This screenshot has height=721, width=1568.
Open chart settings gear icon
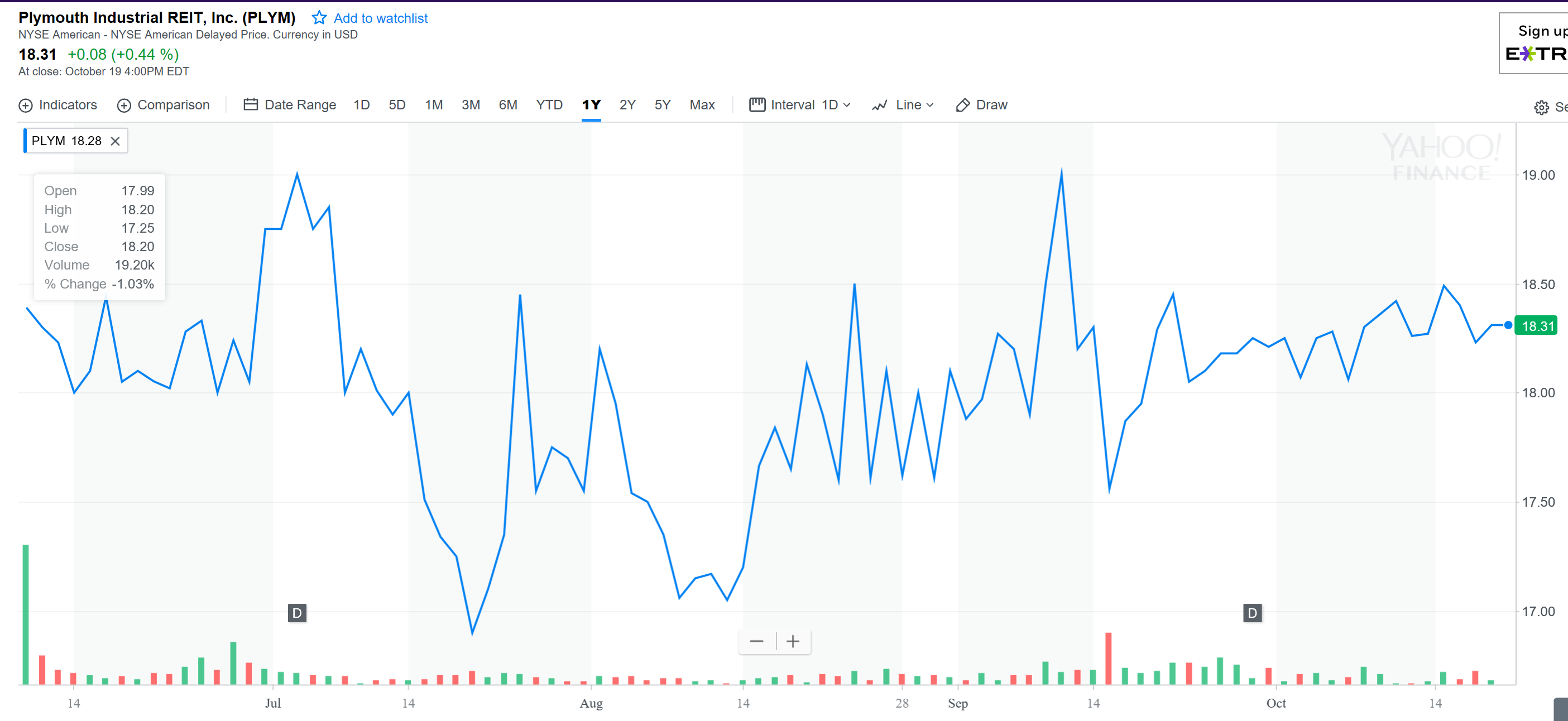pyautogui.click(x=1541, y=108)
